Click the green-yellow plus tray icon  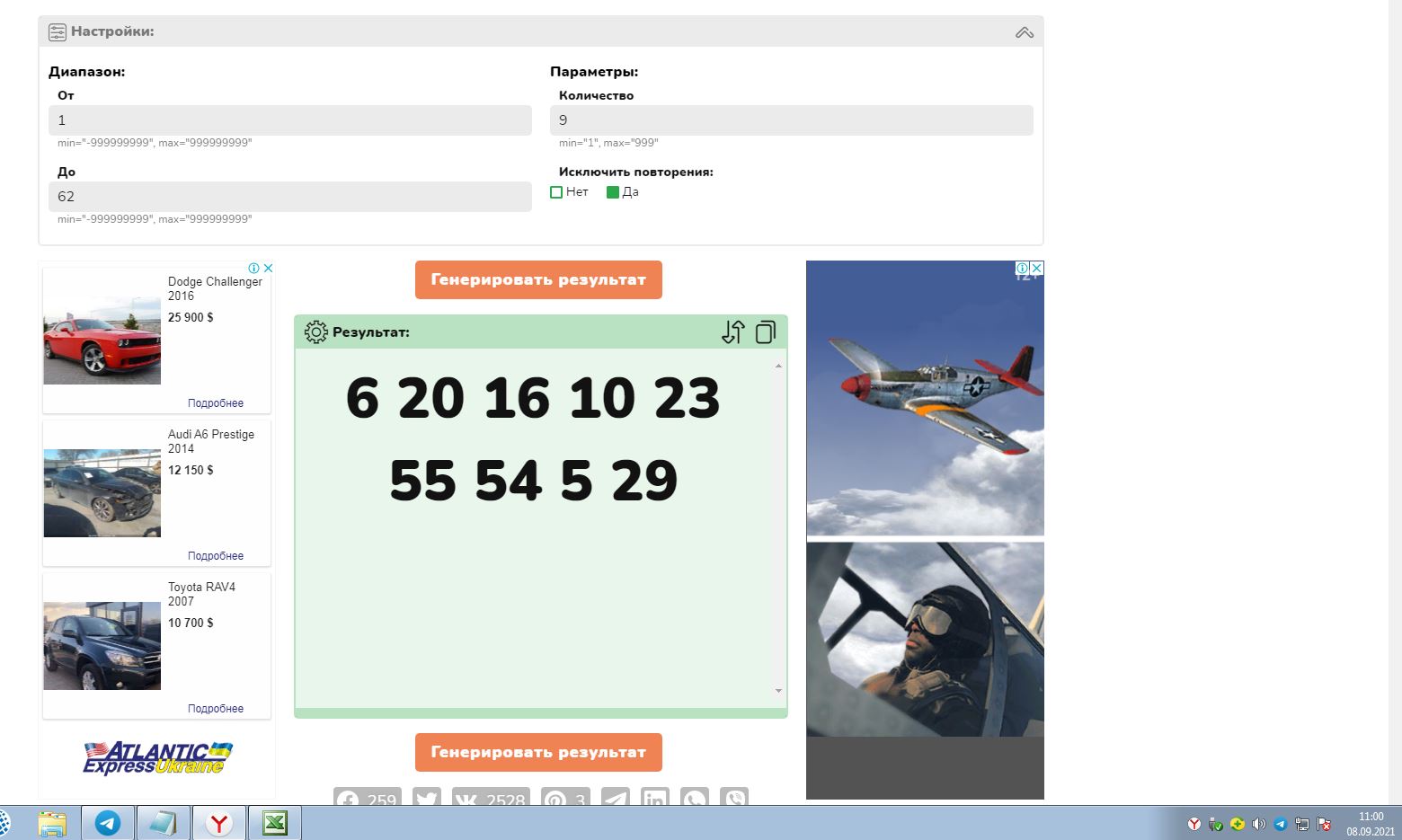point(1238,824)
